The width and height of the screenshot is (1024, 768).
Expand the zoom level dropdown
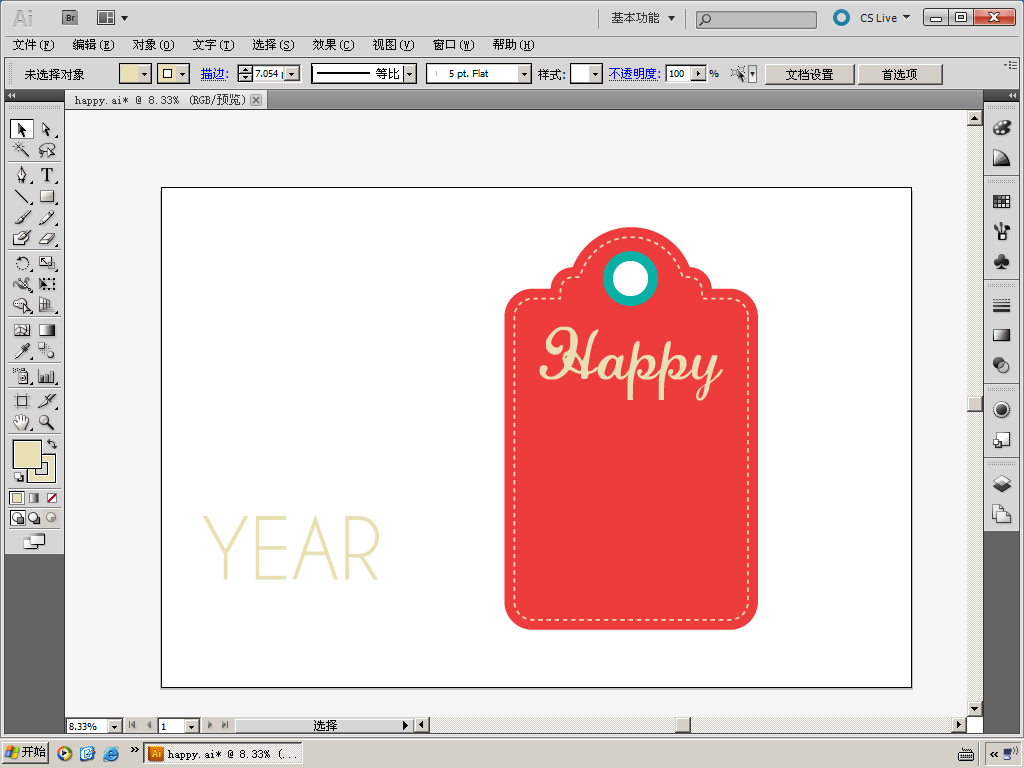point(114,726)
